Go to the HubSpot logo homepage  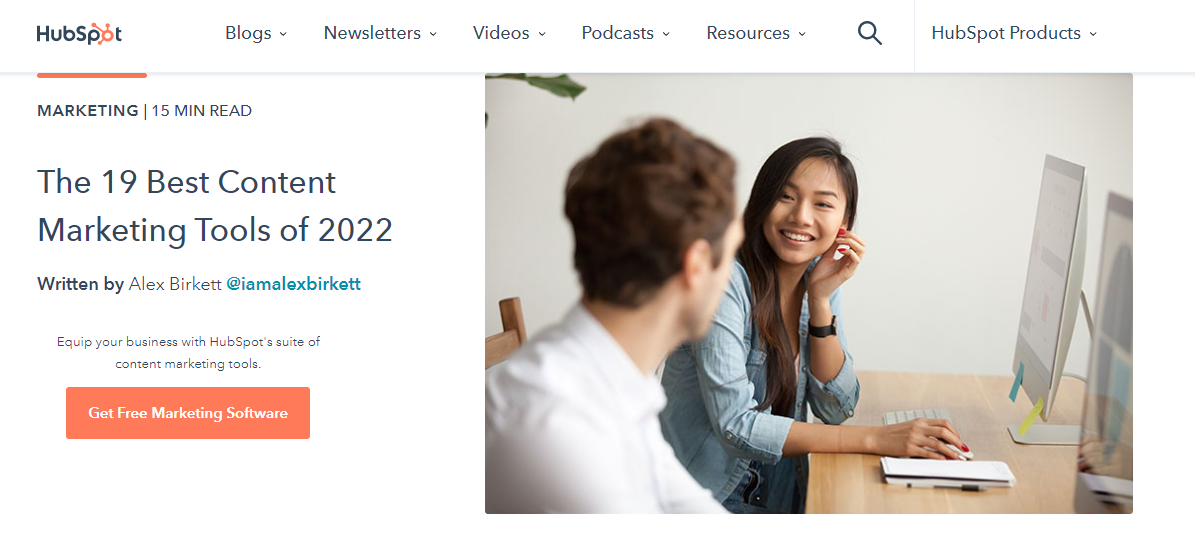point(79,34)
